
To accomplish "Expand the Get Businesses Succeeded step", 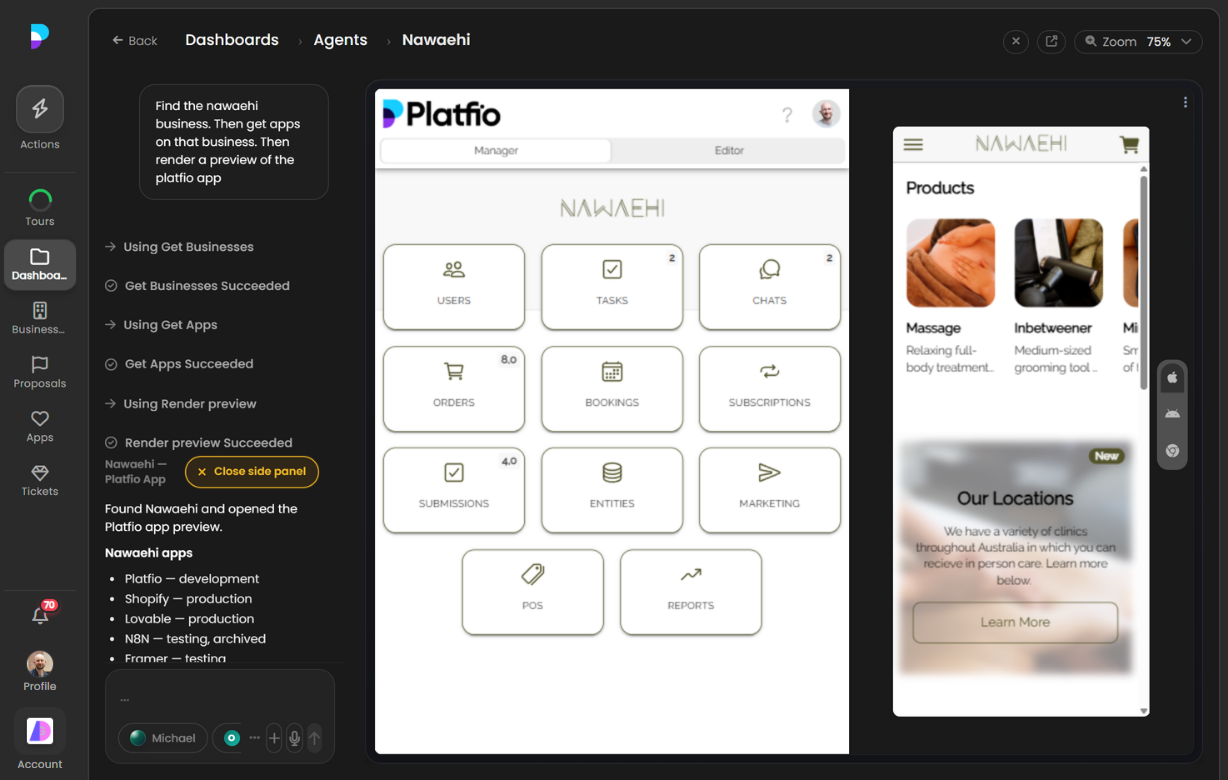I will (197, 286).
